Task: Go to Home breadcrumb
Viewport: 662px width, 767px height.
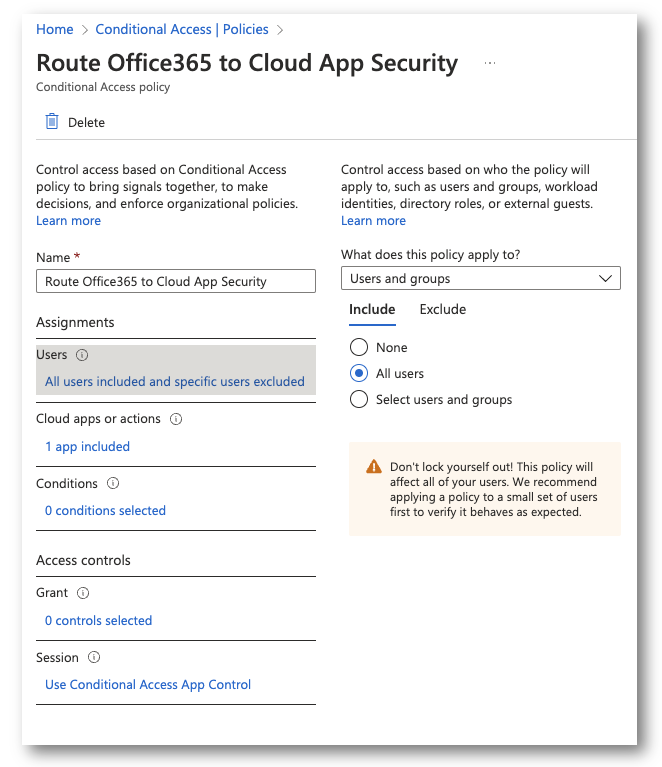Action: coord(55,29)
